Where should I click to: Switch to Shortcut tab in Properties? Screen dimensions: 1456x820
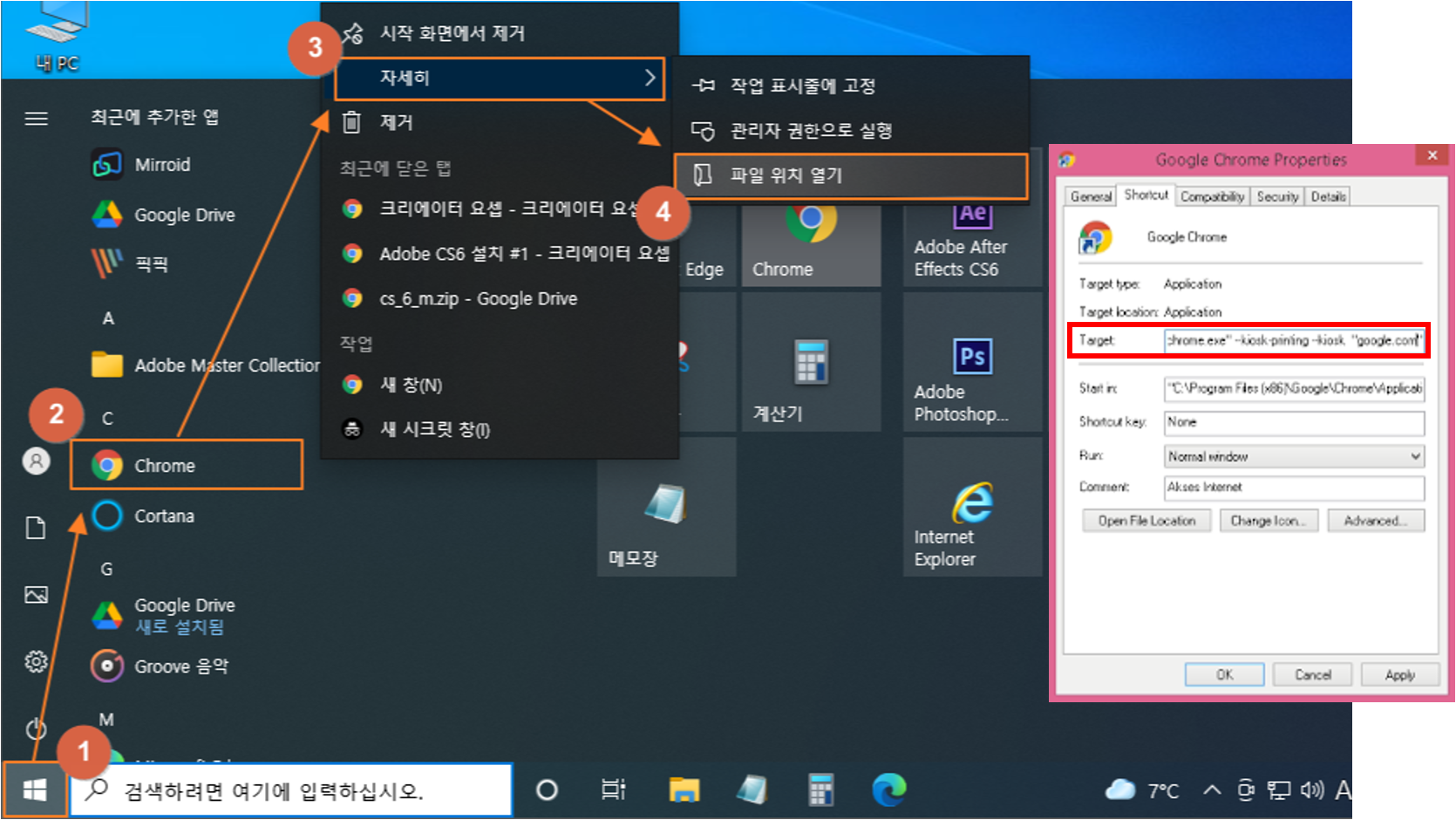point(1146,195)
